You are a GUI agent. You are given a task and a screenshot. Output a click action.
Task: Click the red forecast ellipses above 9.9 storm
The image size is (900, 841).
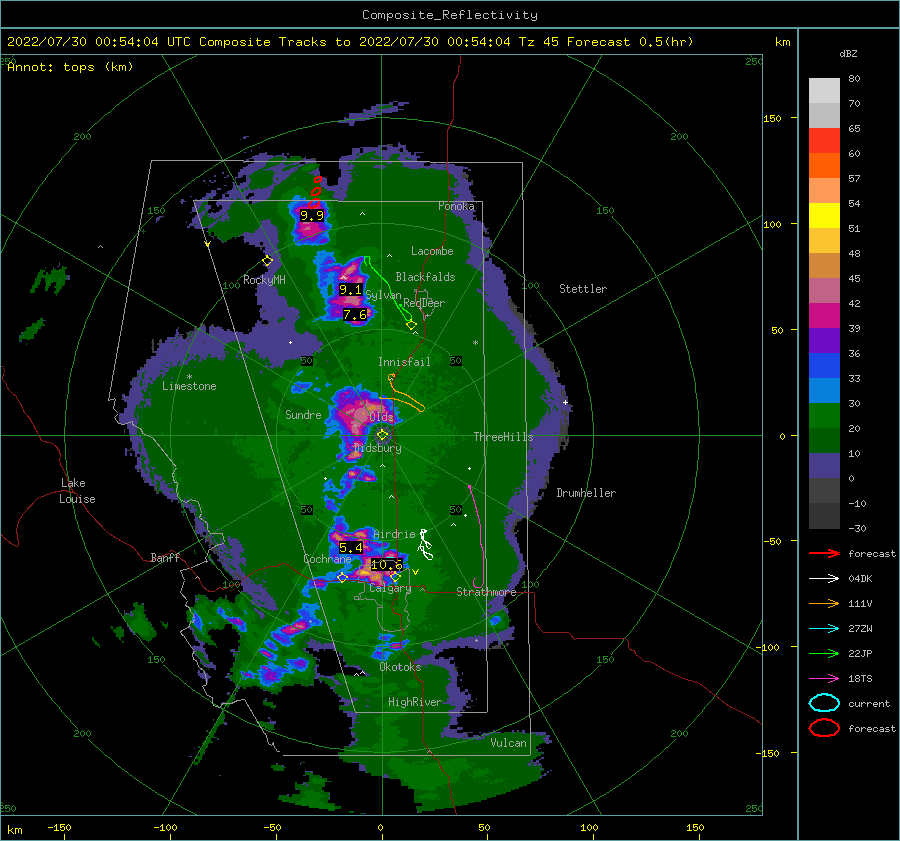click(316, 192)
